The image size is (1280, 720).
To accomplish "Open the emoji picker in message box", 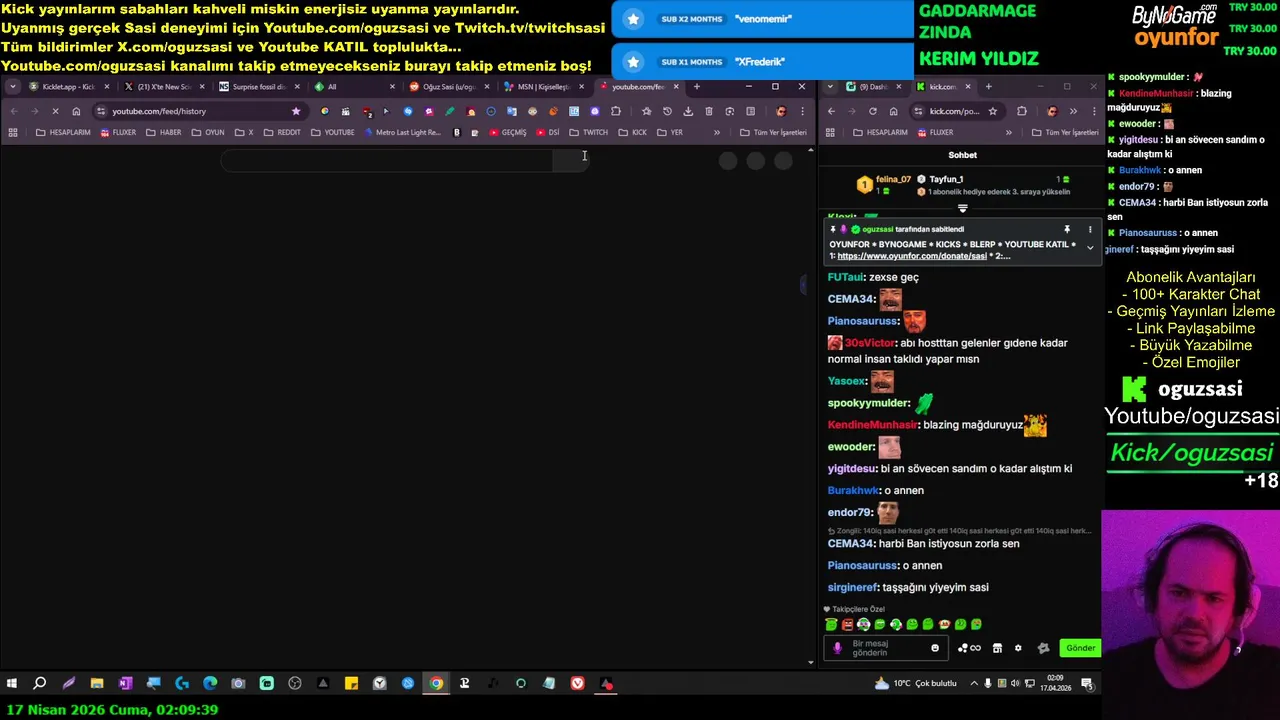I will click(x=935, y=648).
